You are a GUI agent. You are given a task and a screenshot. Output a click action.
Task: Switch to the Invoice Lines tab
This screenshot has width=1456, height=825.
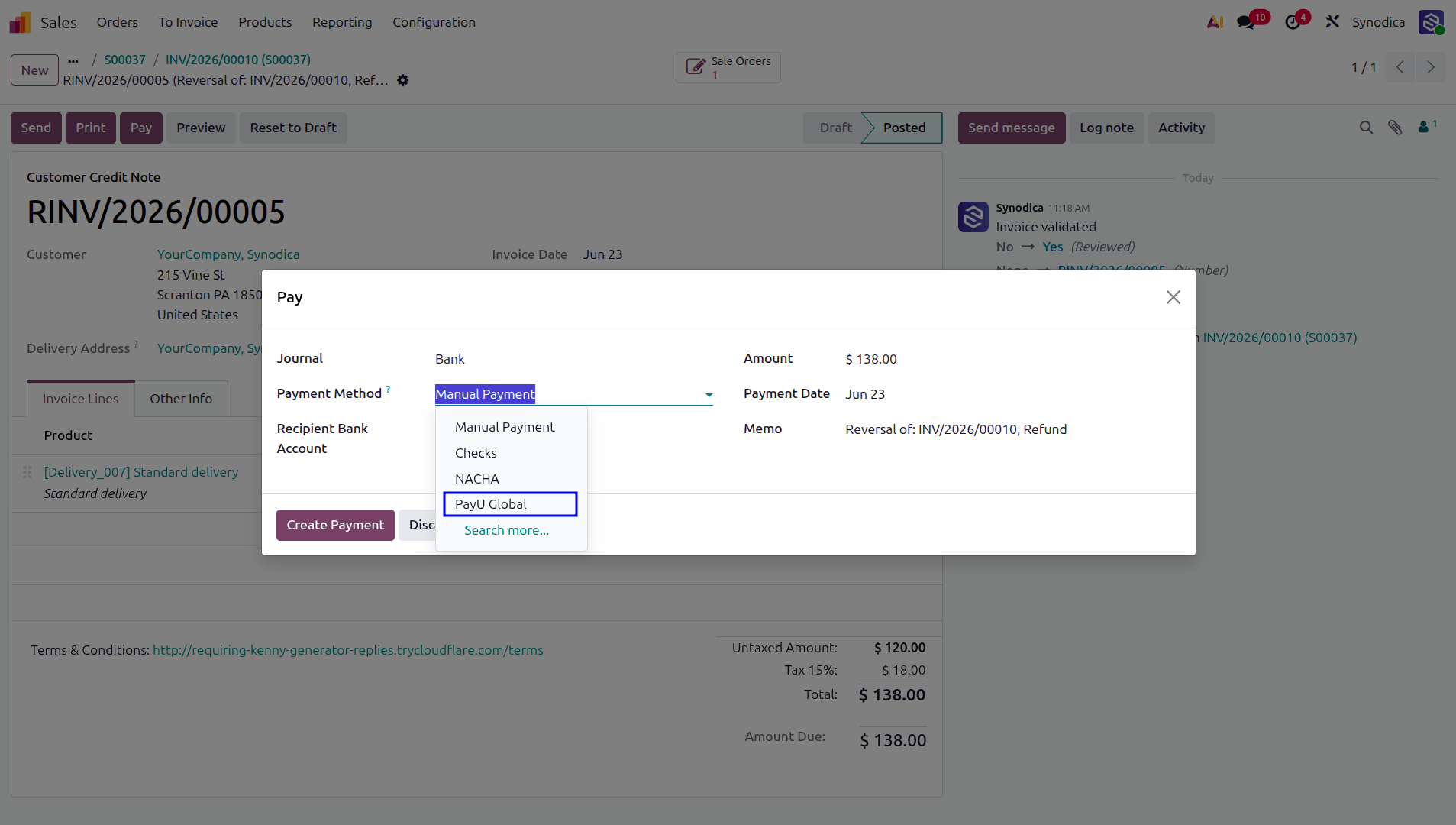coord(81,399)
